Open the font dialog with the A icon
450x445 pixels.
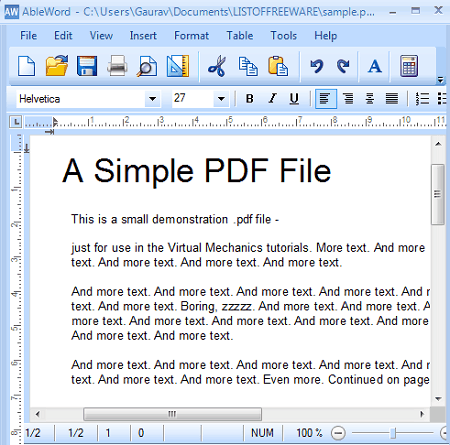click(x=375, y=66)
